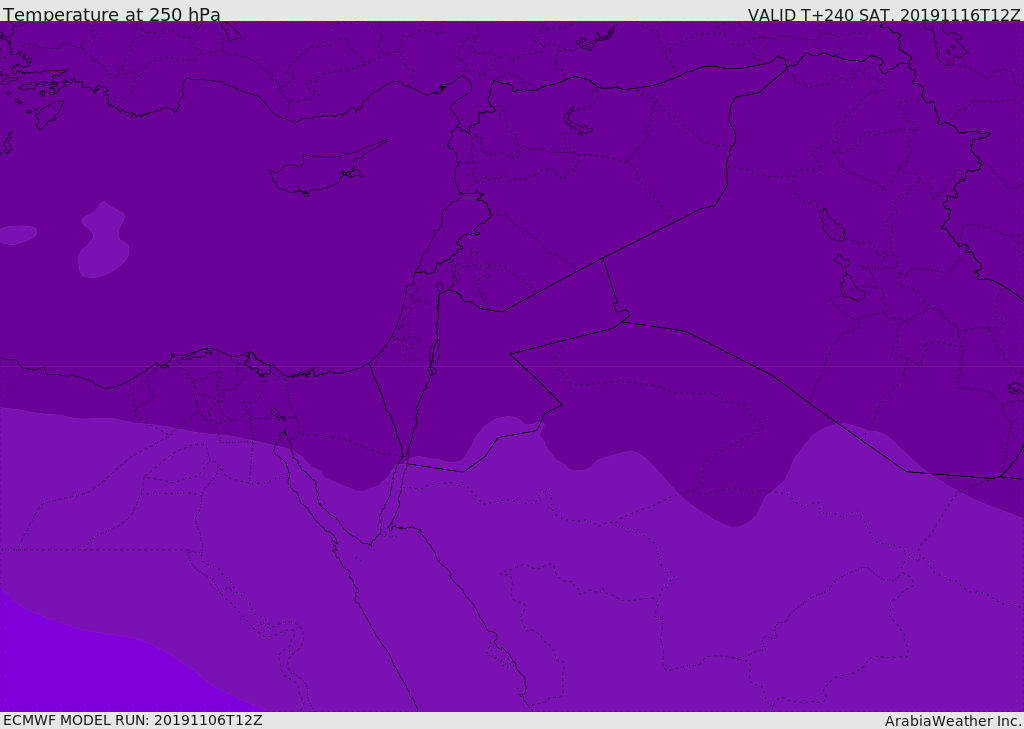Click the small light-purple blob west of Cyprus
This screenshot has width=1024, height=729.
coord(103,242)
